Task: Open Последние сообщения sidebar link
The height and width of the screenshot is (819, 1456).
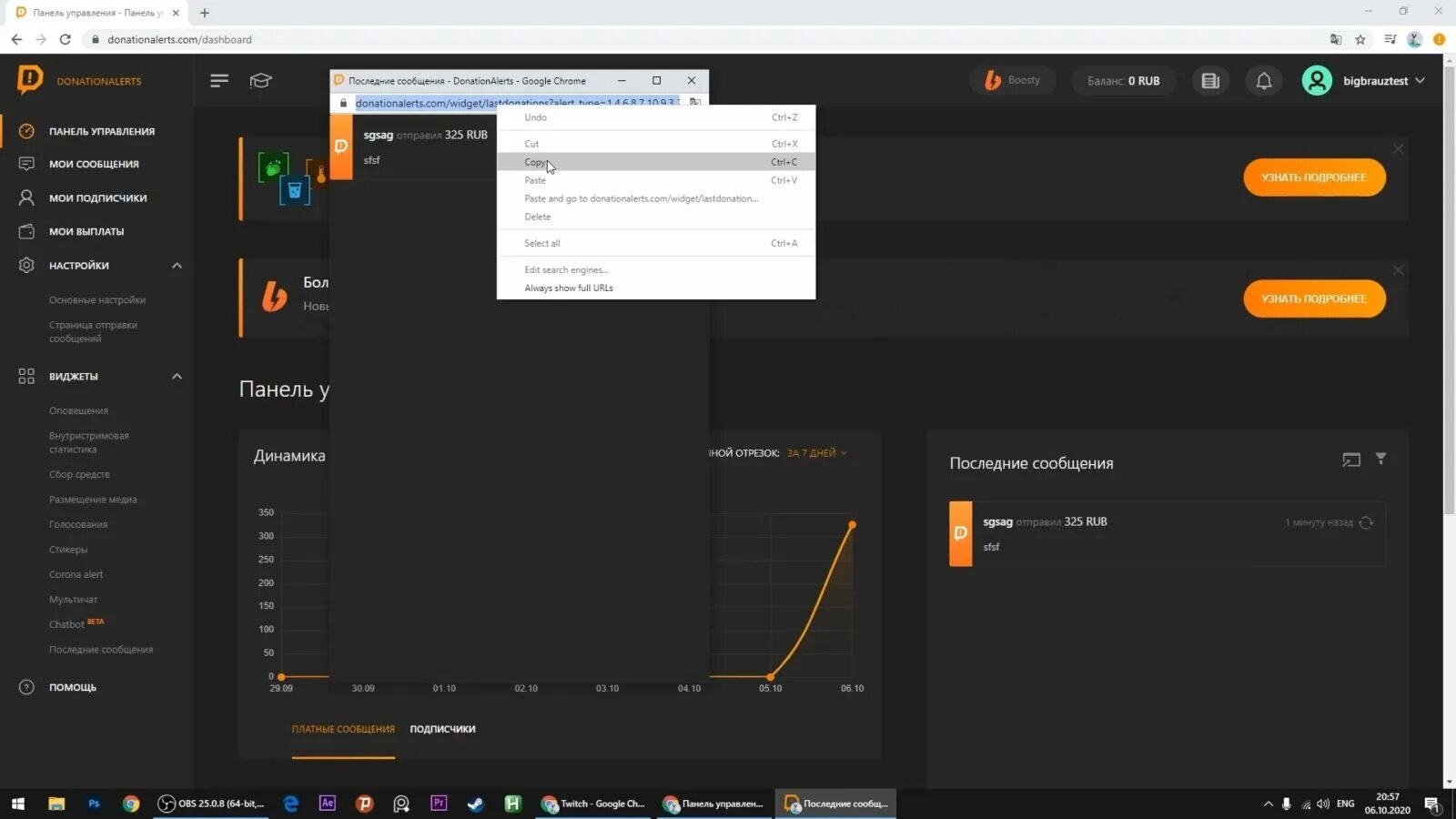Action: tap(101, 650)
